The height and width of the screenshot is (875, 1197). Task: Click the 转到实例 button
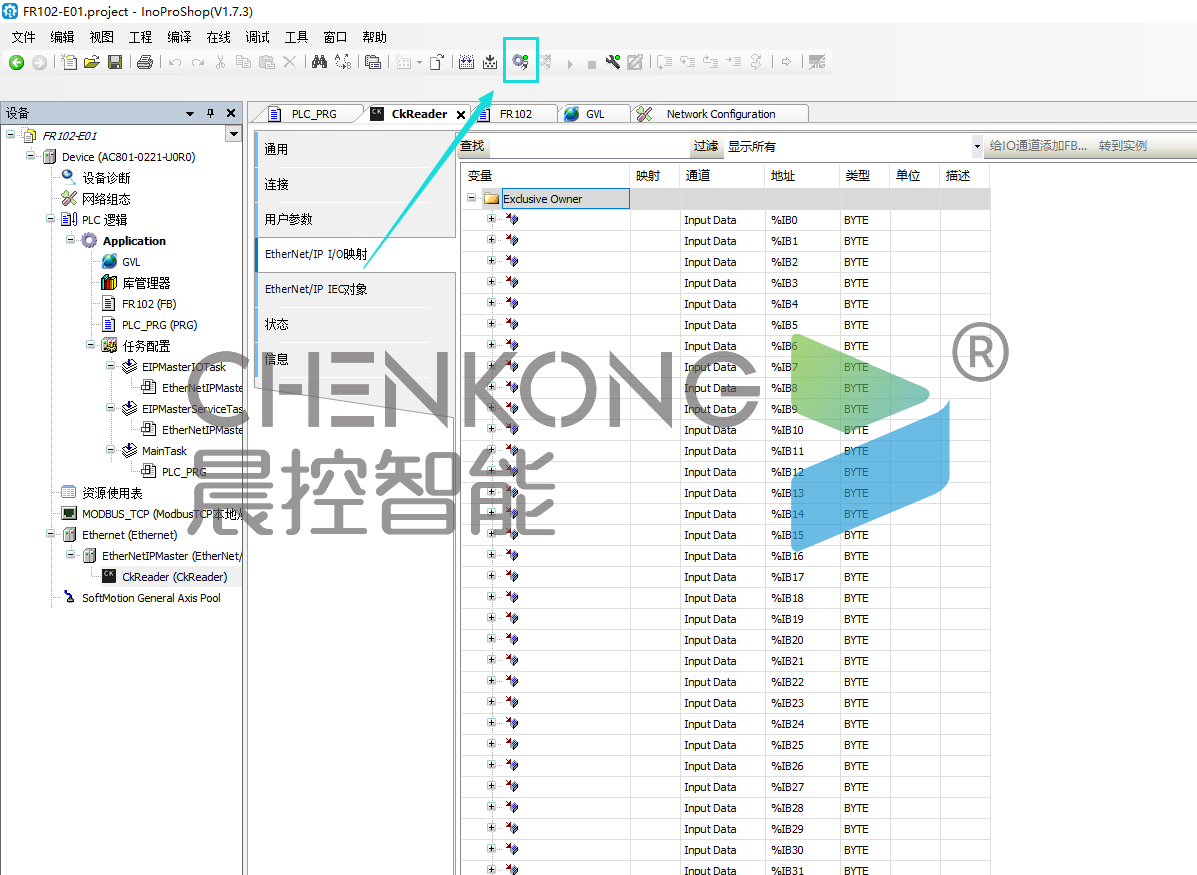click(x=1122, y=146)
